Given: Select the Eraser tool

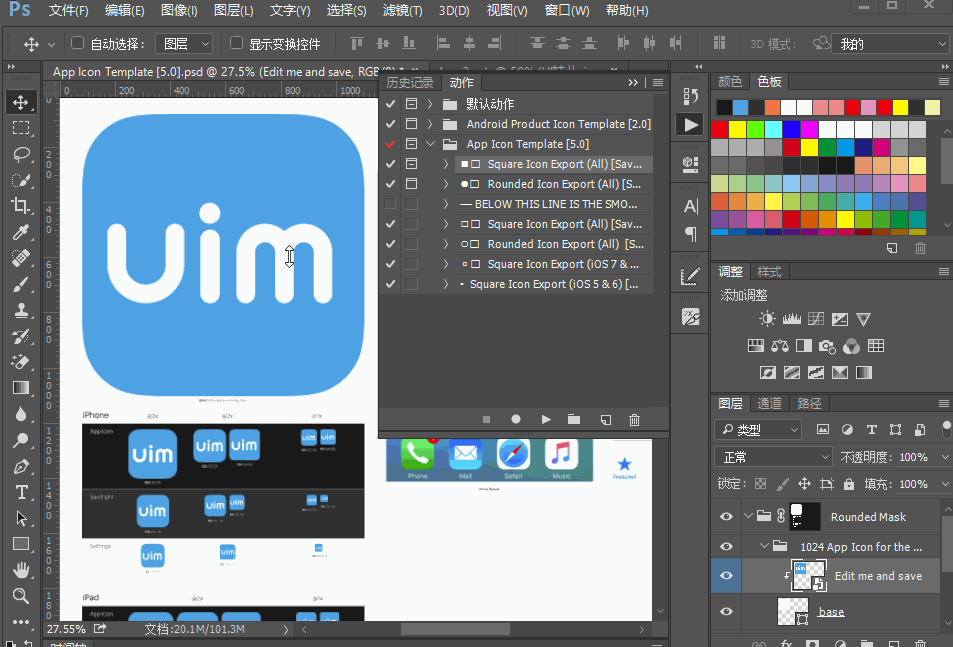Looking at the screenshot, I should click(x=21, y=362).
